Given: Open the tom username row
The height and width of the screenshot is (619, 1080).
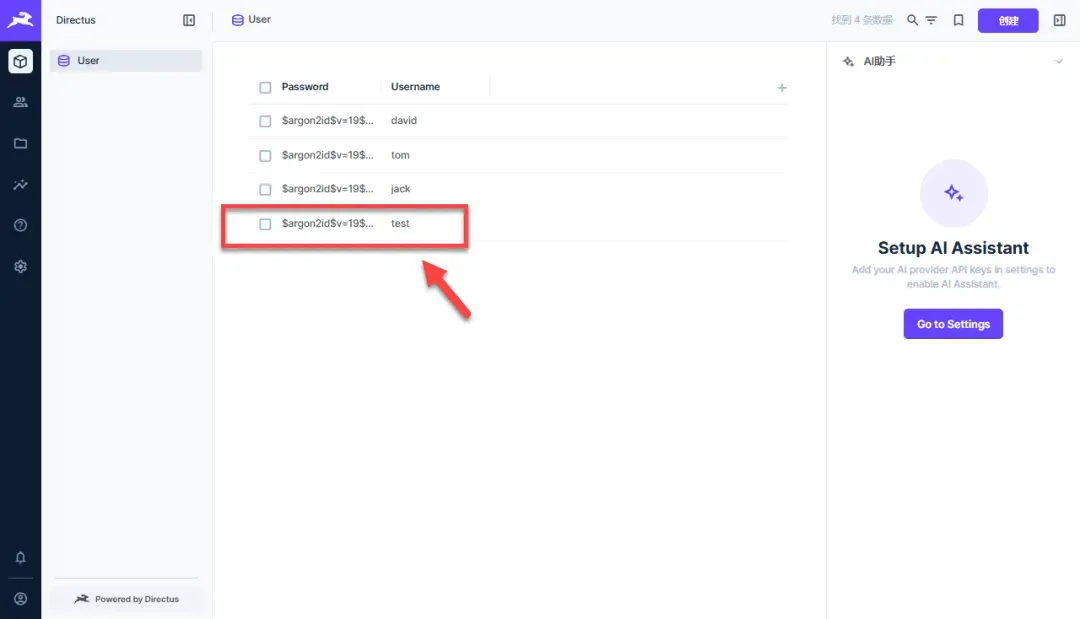Looking at the screenshot, I should [400, 155].
